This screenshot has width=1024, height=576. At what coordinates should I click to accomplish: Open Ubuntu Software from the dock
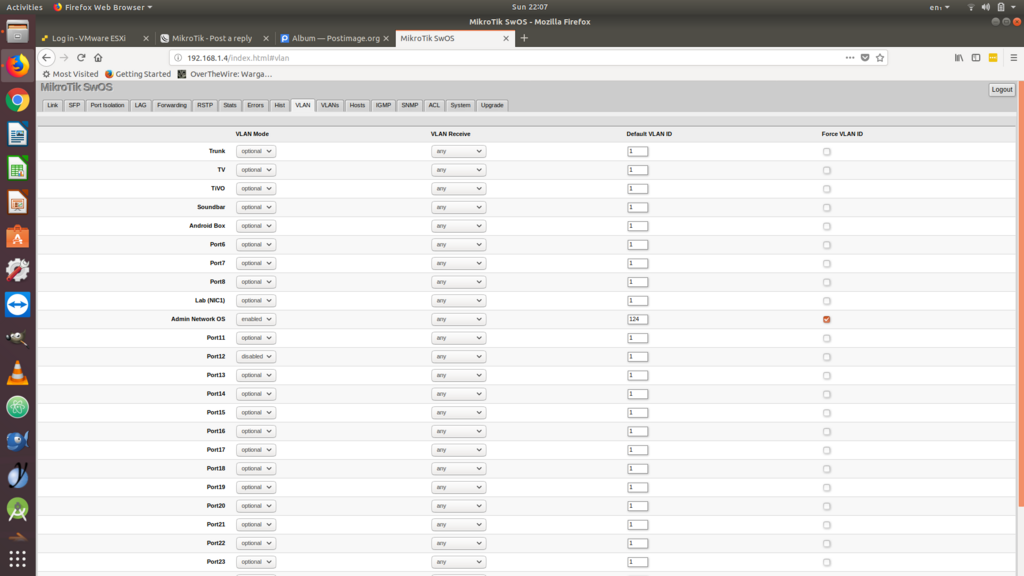click(18, 236)
